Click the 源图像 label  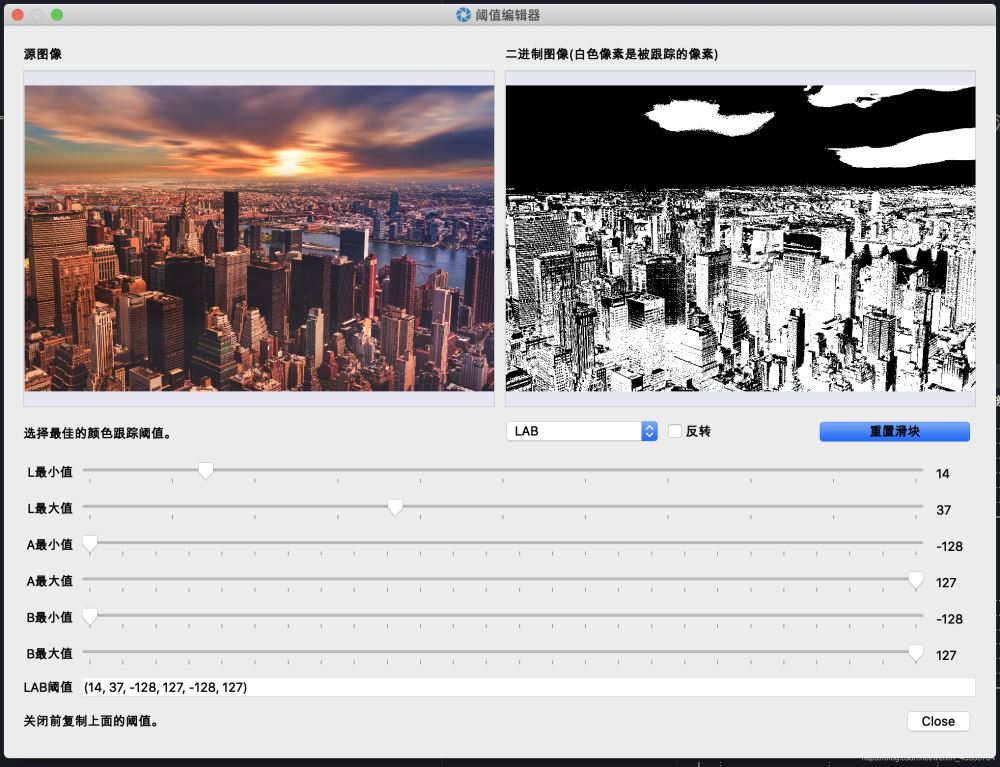click(43, 54)
